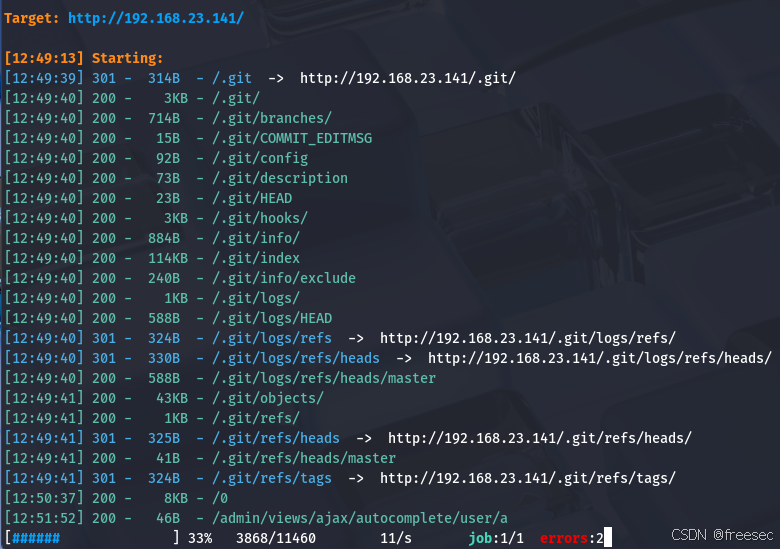Click the /0 path entry
This screenshot has height=549, width=780.
220,498
